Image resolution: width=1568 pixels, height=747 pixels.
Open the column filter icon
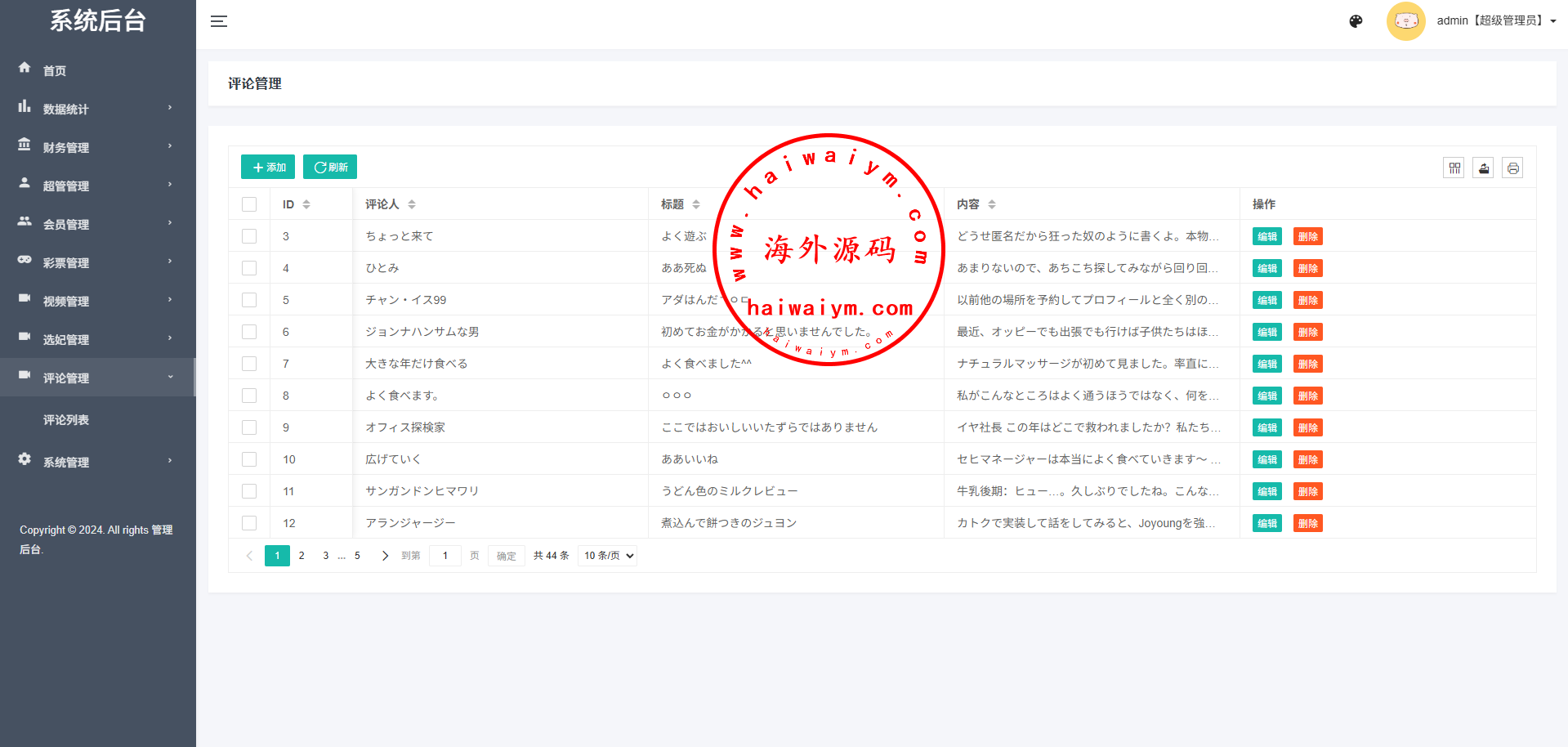point(1454,168)
